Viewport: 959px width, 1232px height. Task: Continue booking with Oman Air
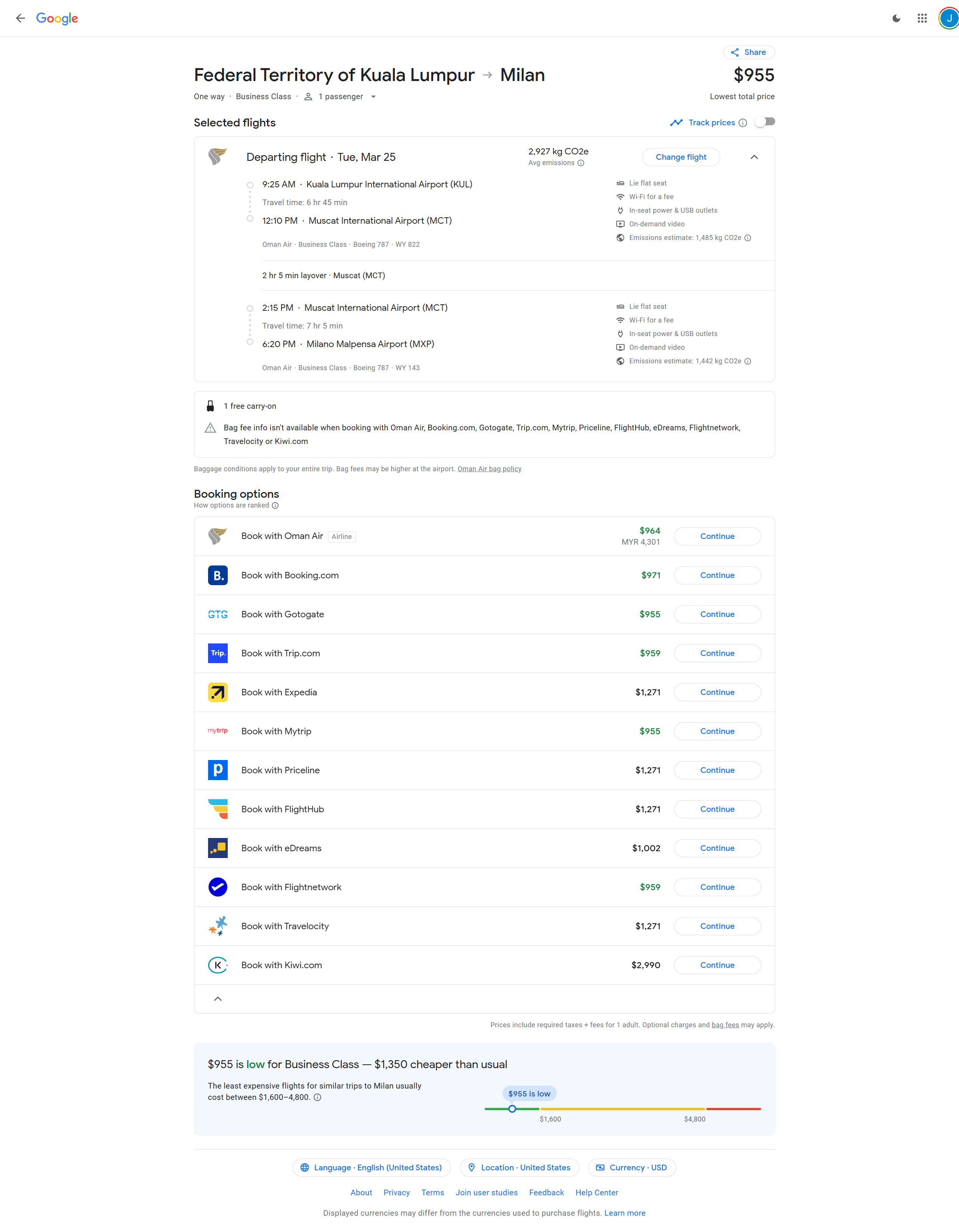pos(717,536)
